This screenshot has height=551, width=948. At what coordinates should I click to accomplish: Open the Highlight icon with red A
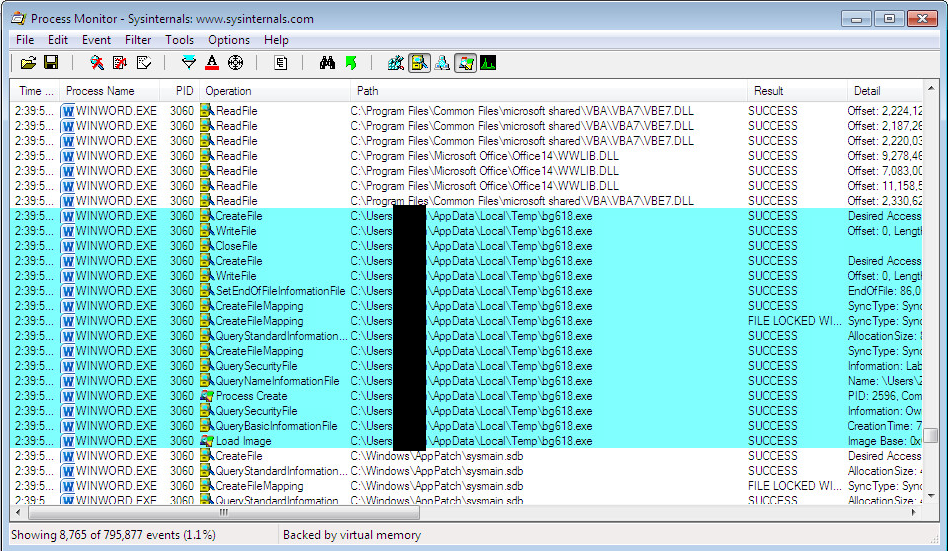click(x=212, y=63)
